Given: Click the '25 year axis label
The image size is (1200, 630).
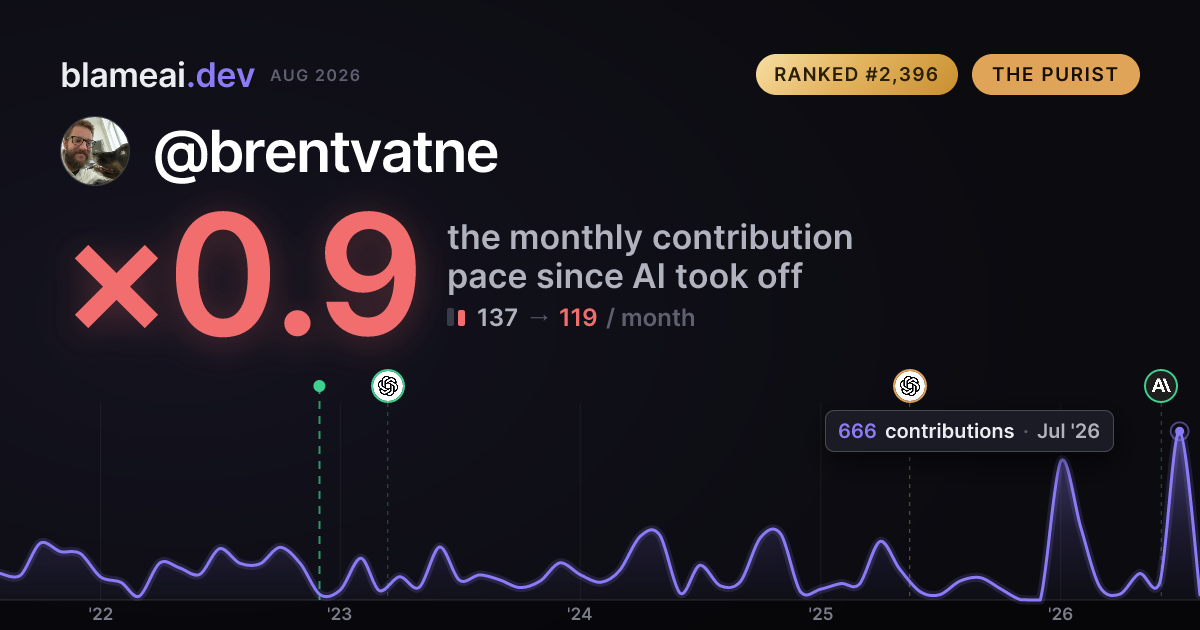Looking at the screenshot, I should (820, 614).
